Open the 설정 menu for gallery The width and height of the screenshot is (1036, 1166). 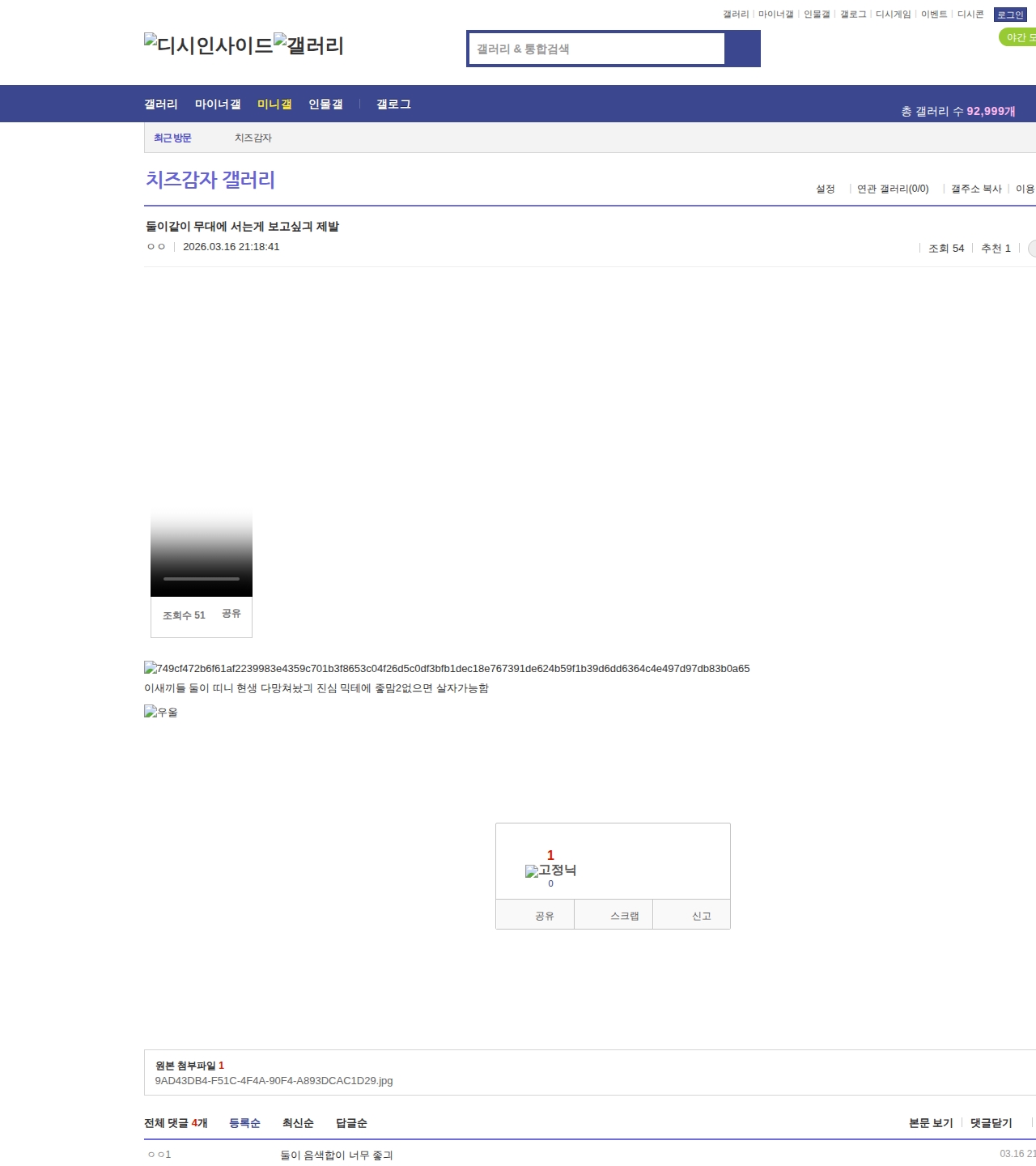(825, 189)
